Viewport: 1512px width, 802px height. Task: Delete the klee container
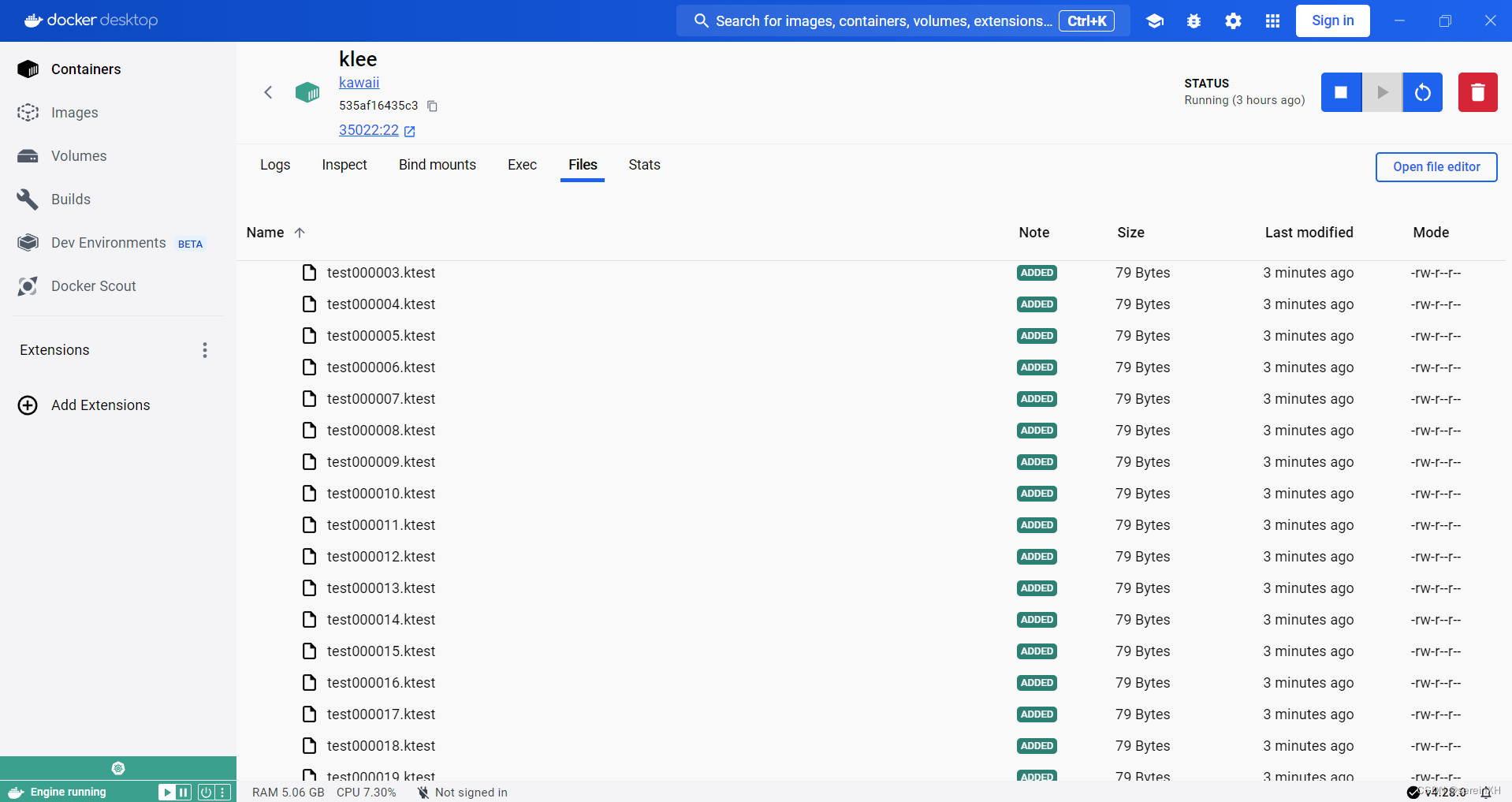[1478, 92]
